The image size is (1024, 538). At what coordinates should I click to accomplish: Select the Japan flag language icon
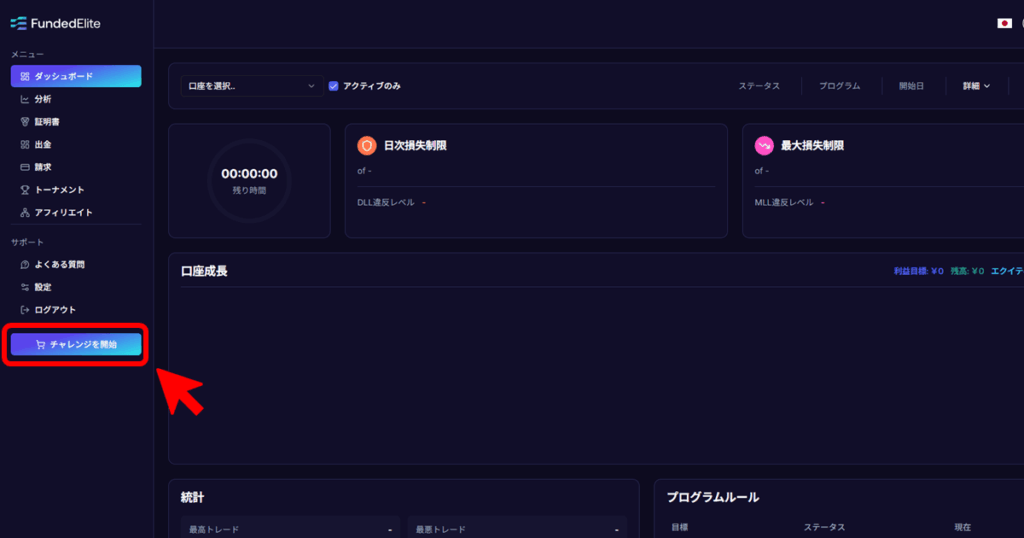click(1004, 24)
